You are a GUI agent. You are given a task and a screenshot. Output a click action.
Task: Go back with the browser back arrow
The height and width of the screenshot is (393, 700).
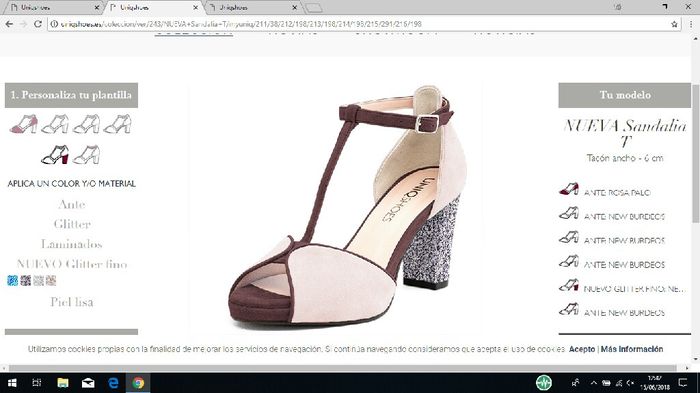9,24
